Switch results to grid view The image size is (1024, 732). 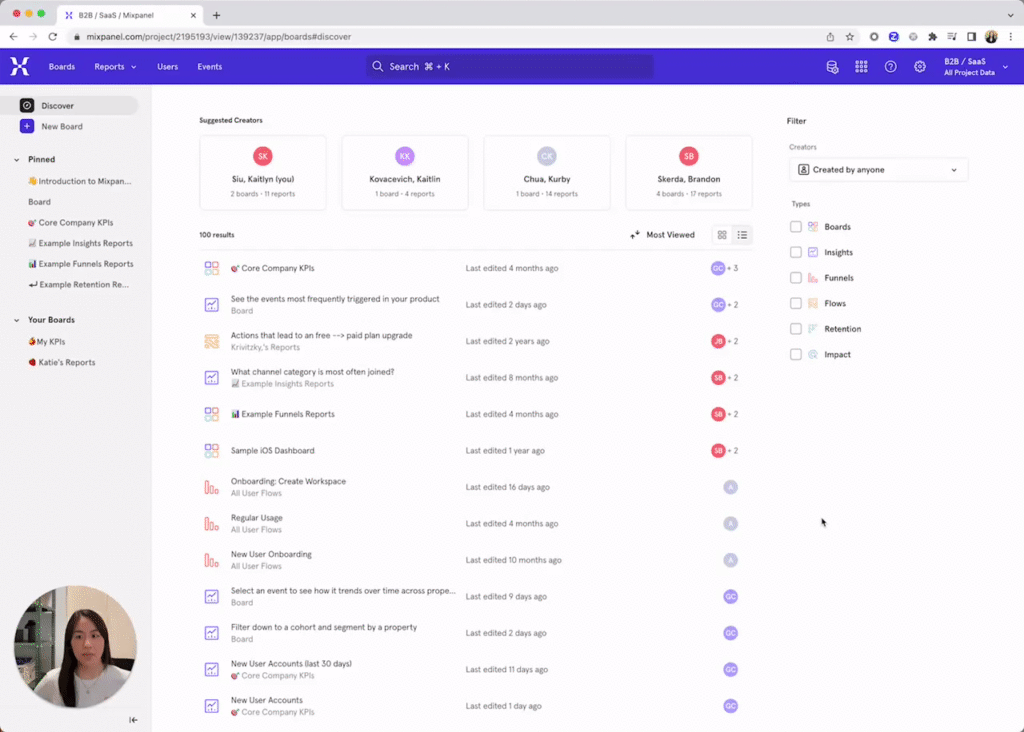tap(722, 235)
